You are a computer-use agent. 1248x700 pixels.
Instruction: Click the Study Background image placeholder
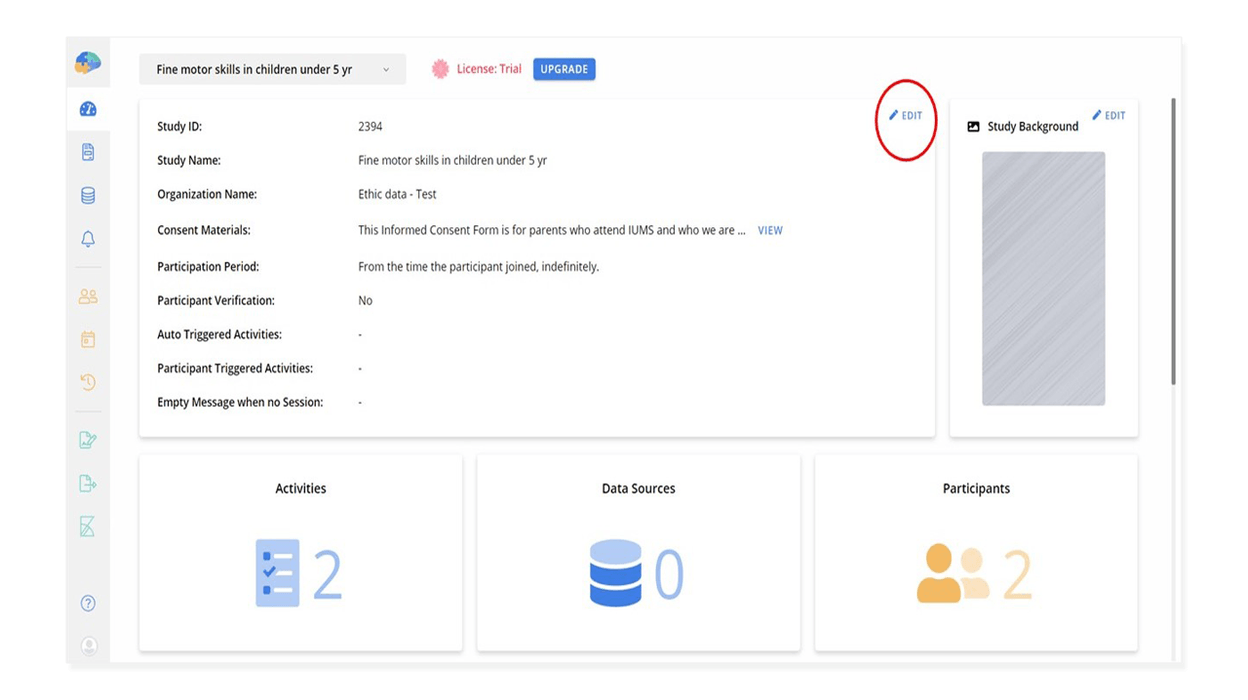pyautogui.click(x=1043, y=278)
